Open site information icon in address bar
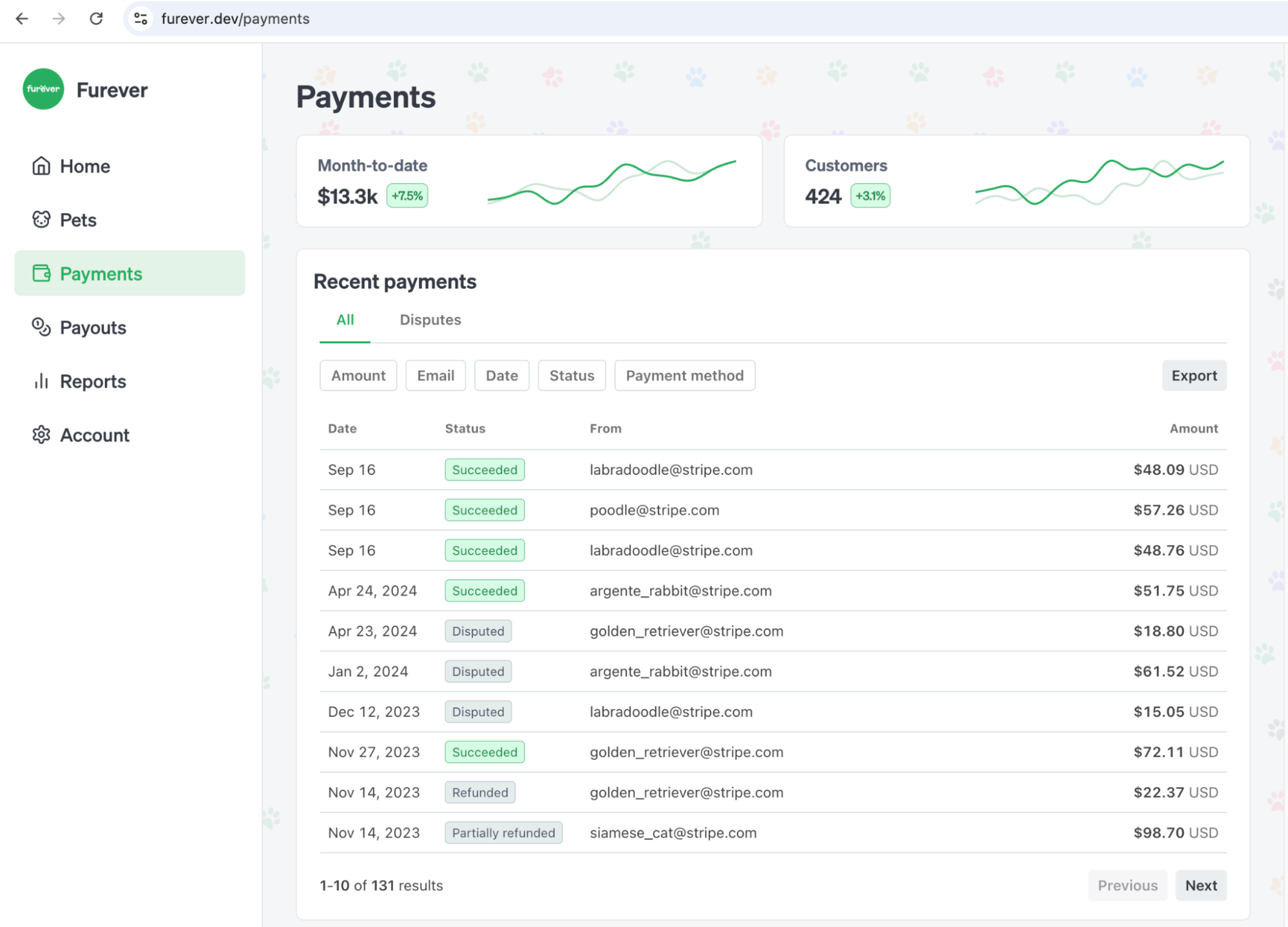This screenshot has height=927, width=1288. pyautogui.click(x=140, y=19)
